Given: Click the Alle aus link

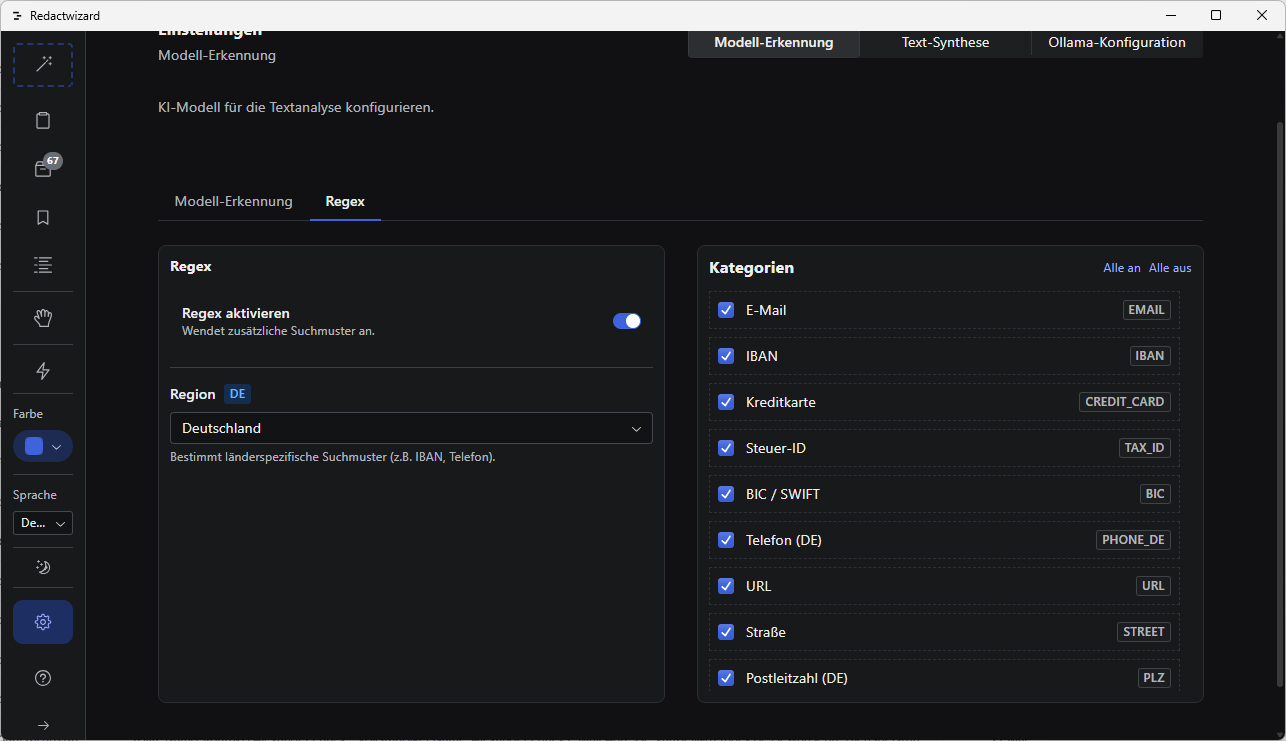Looking at the screenshot, I should tap(1170, 268).
